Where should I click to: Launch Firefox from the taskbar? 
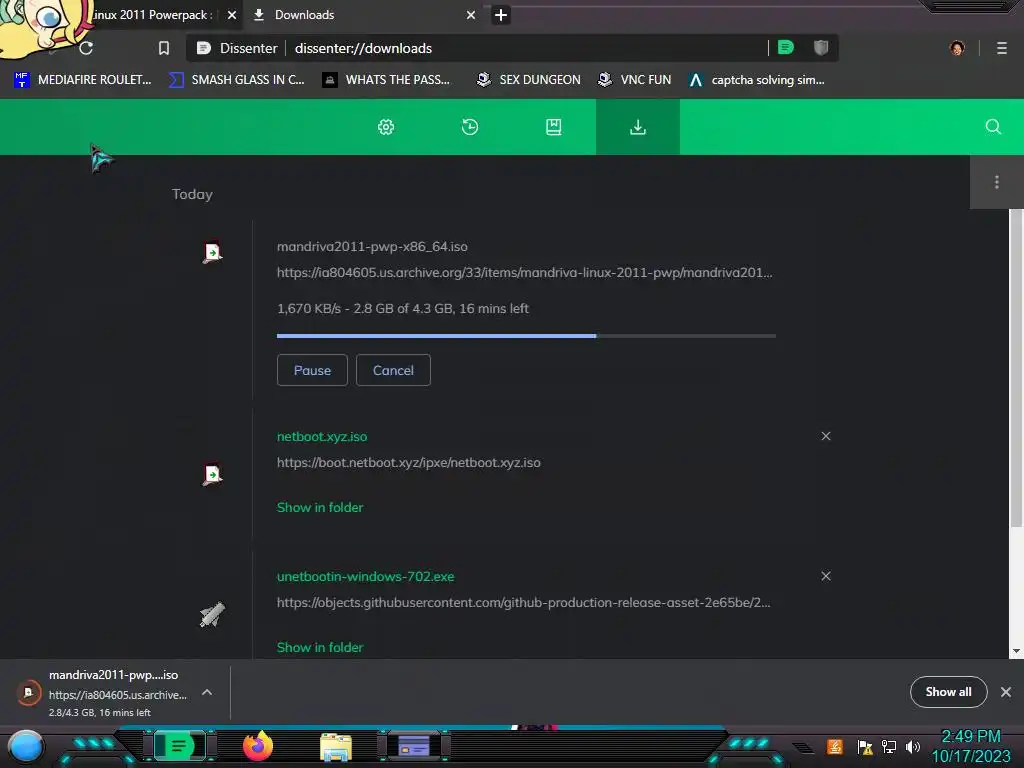pyautogui.click(x=257, y=746)
